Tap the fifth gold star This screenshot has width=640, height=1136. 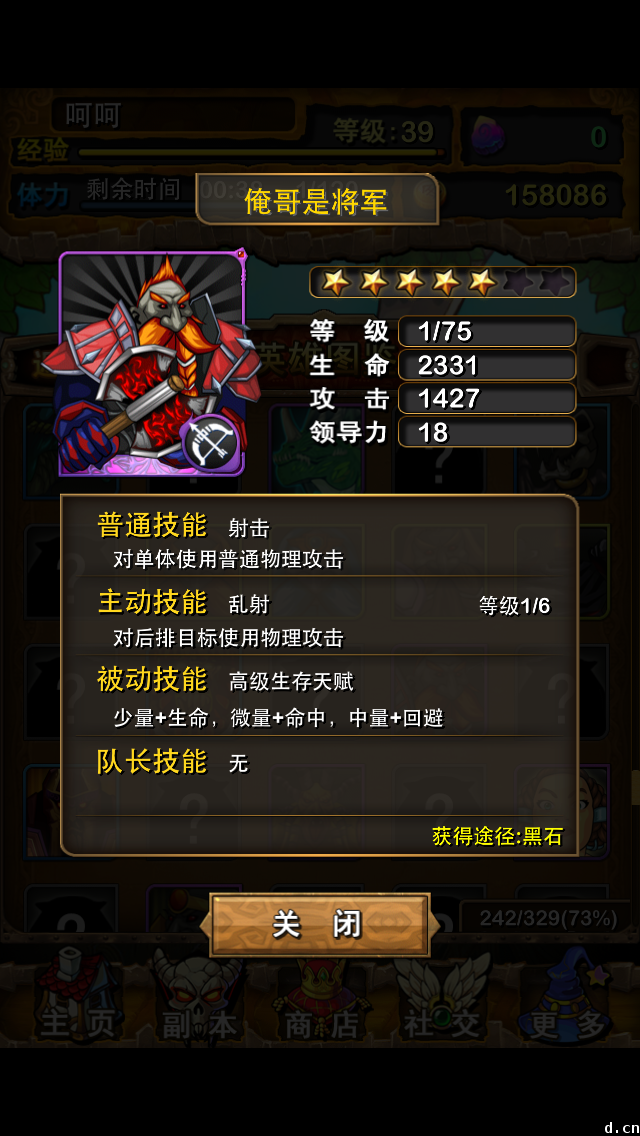(482, 283)
